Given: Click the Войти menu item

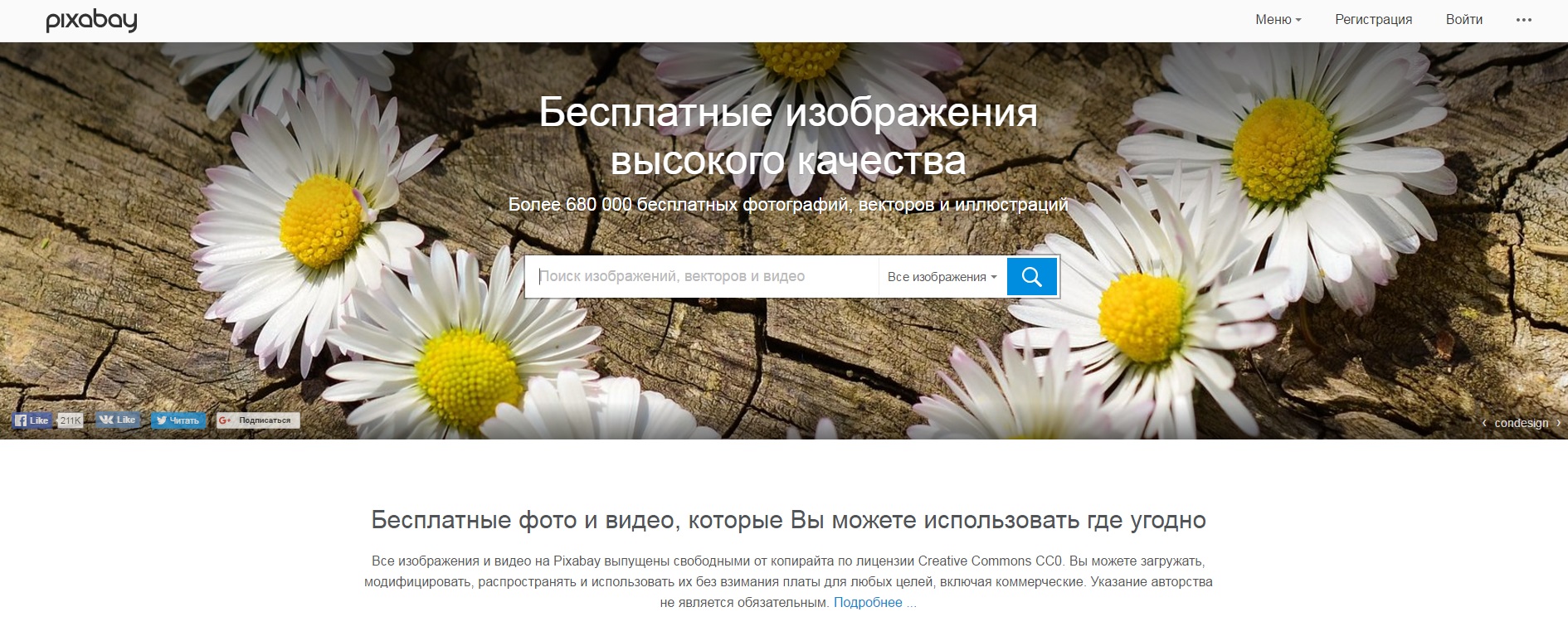Looking at the screenshot, I should (1464, 20).
